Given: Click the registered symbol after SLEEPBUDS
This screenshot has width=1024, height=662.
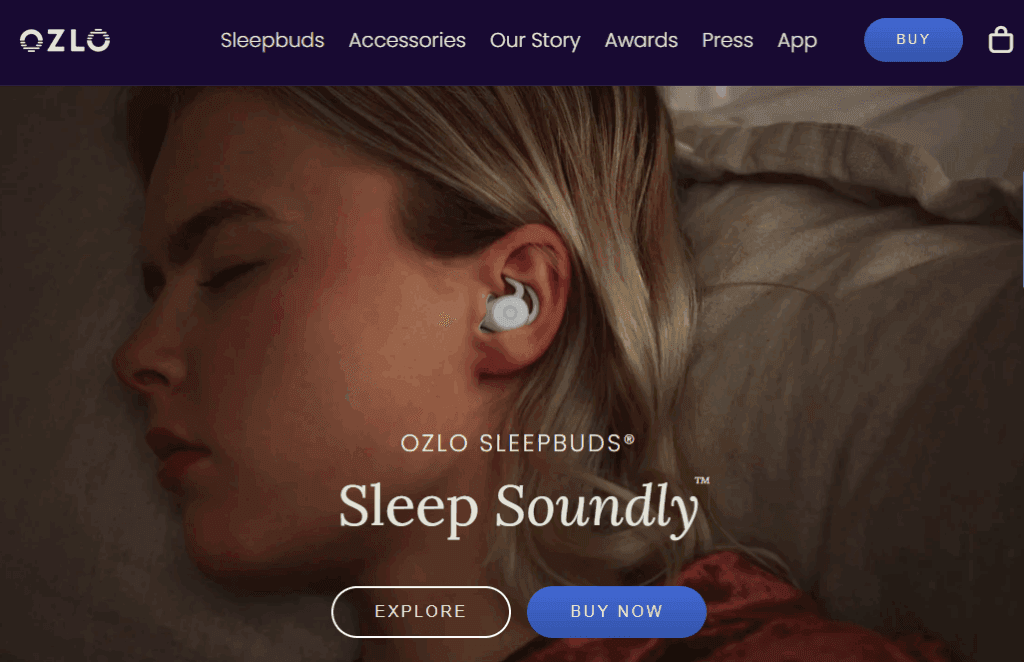Looking at the screenshot, I should tap(630, 439).
